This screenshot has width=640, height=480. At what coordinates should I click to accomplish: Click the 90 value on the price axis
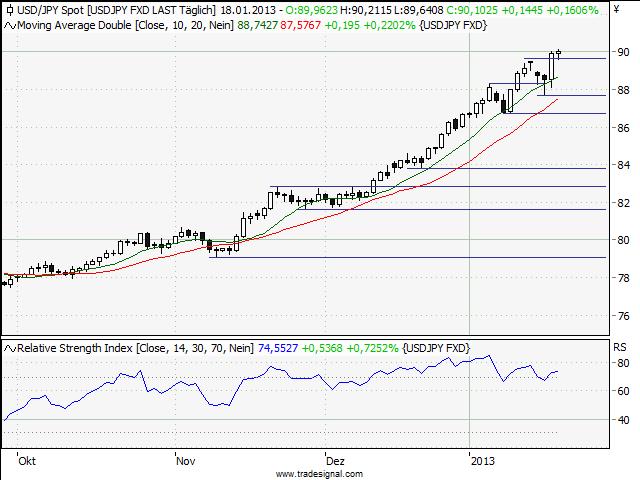click(x=621, y=51)
